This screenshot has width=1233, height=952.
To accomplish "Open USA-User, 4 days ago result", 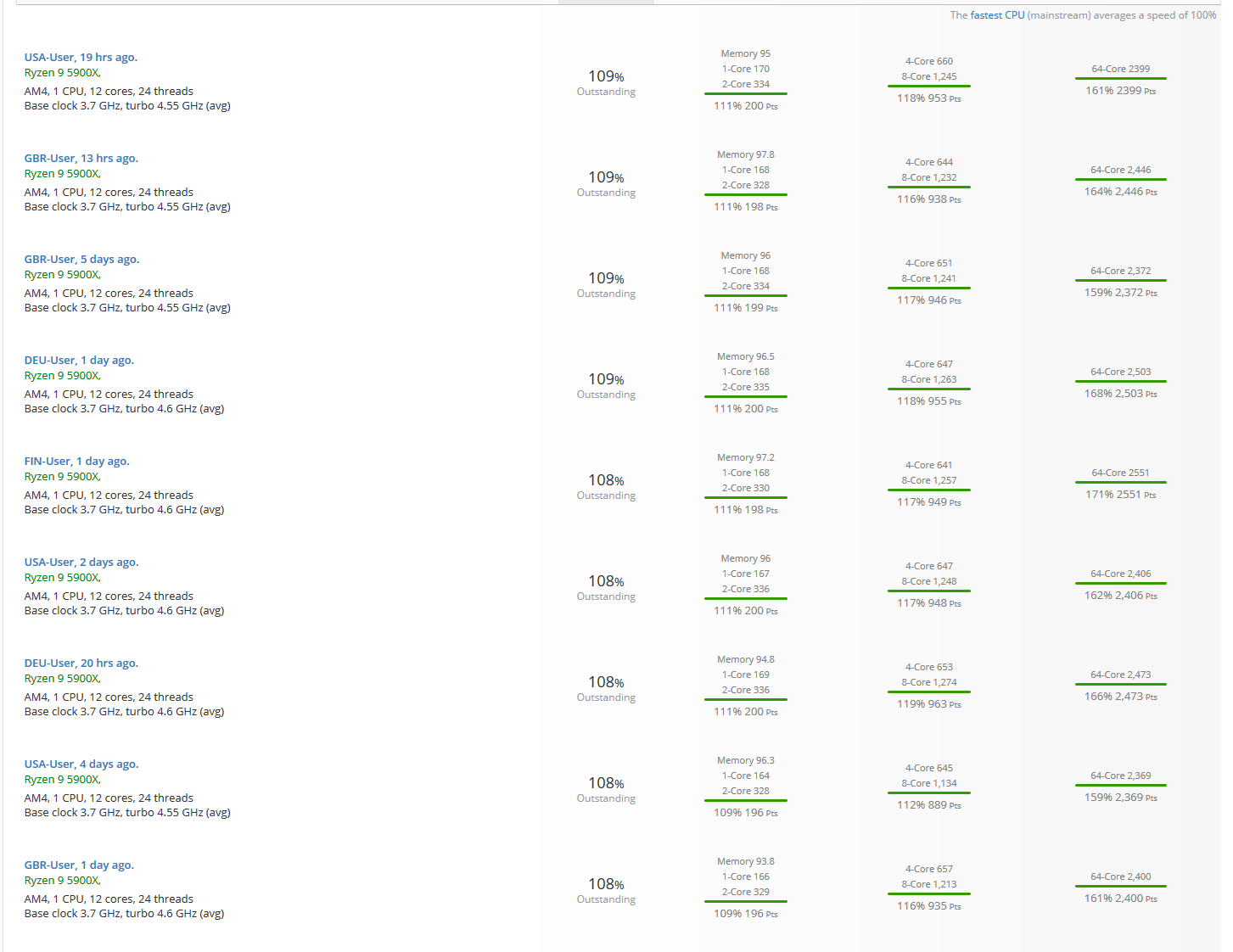I will pyautogui.click(x=81, y=764).
